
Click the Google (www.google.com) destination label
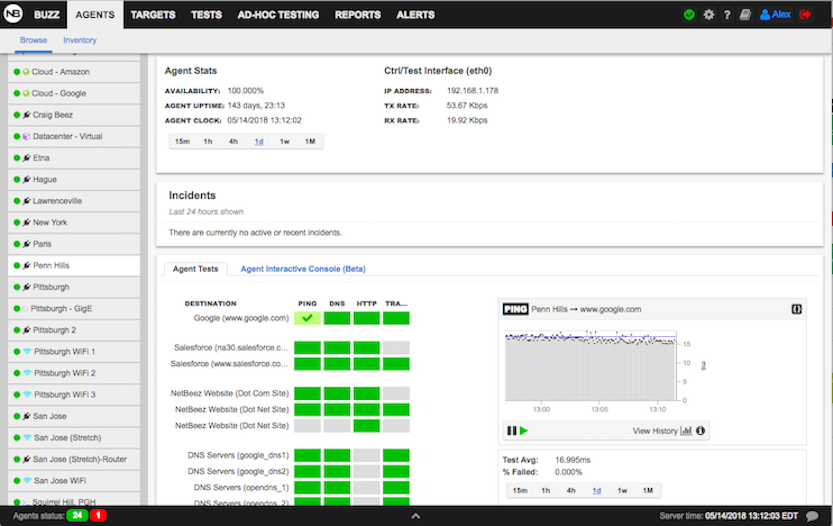pyautogui.click(x=241, y=318)
